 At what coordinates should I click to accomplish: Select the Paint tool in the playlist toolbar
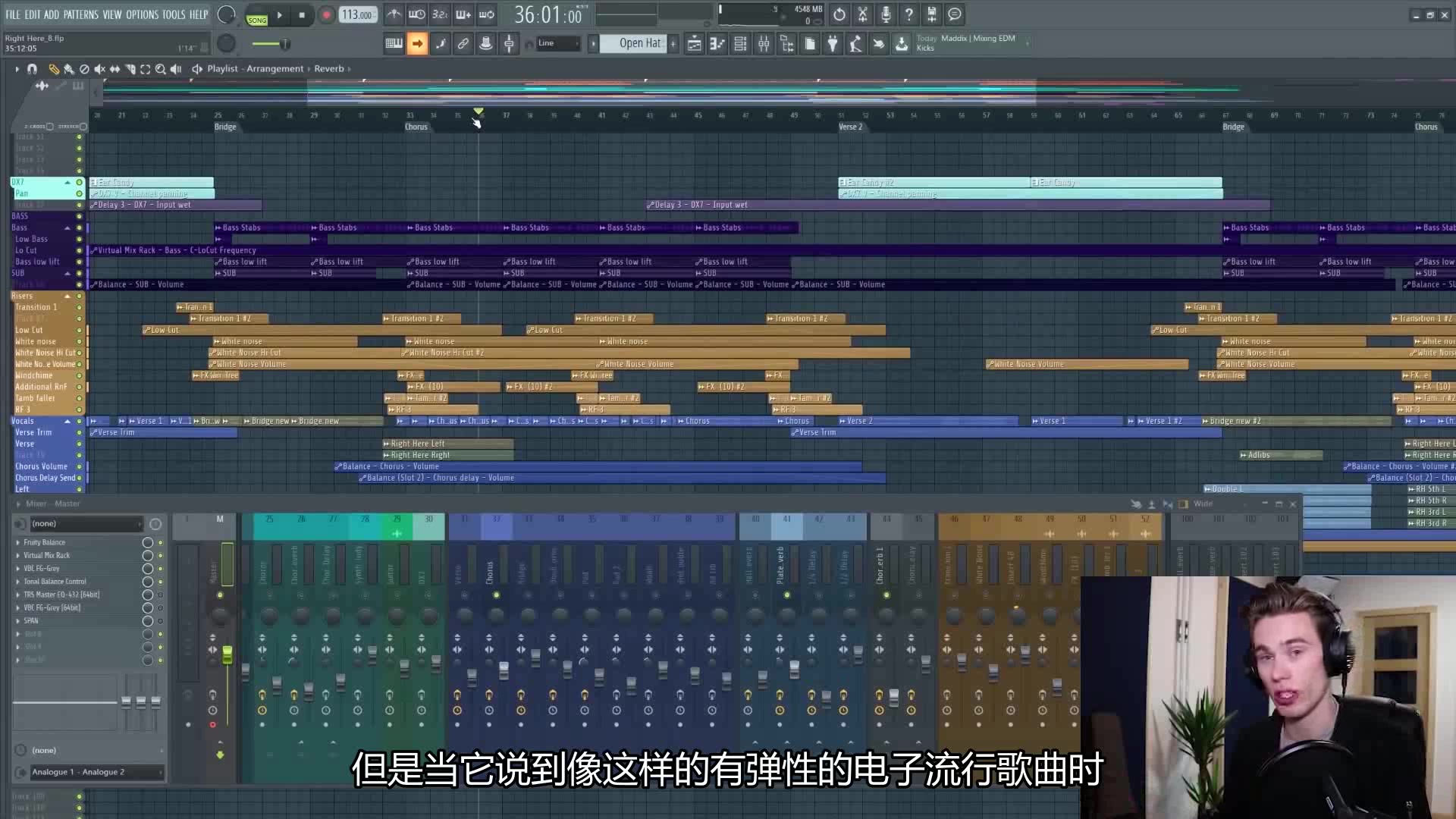(68, 68)
